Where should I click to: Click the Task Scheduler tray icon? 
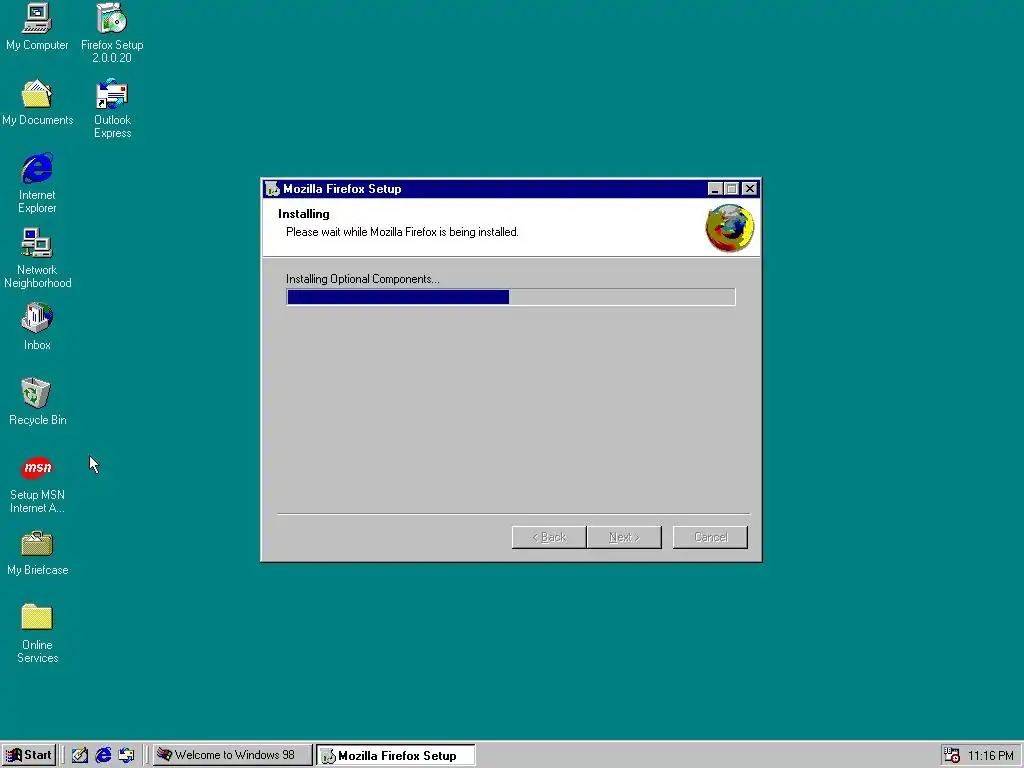click(x=952, y=755)
